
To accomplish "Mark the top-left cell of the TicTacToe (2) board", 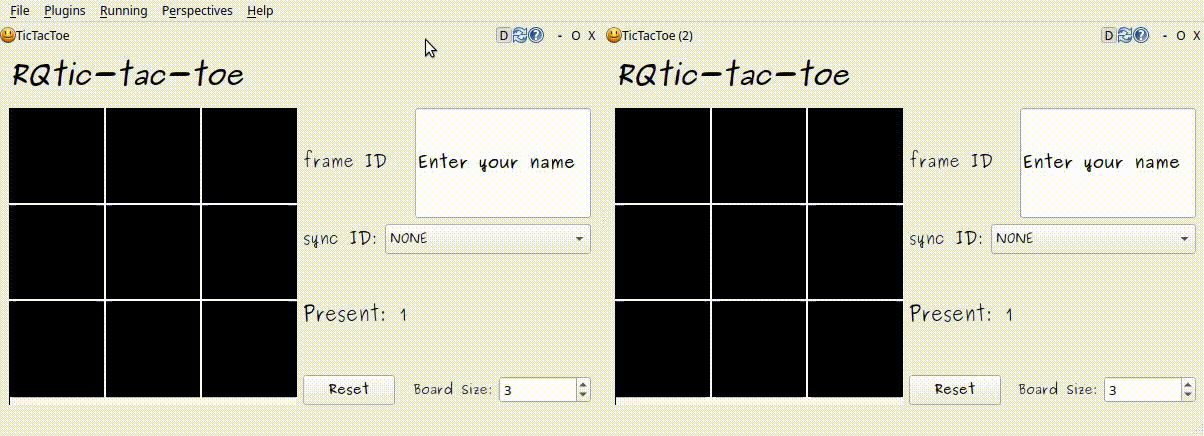I will coord(662,155).
